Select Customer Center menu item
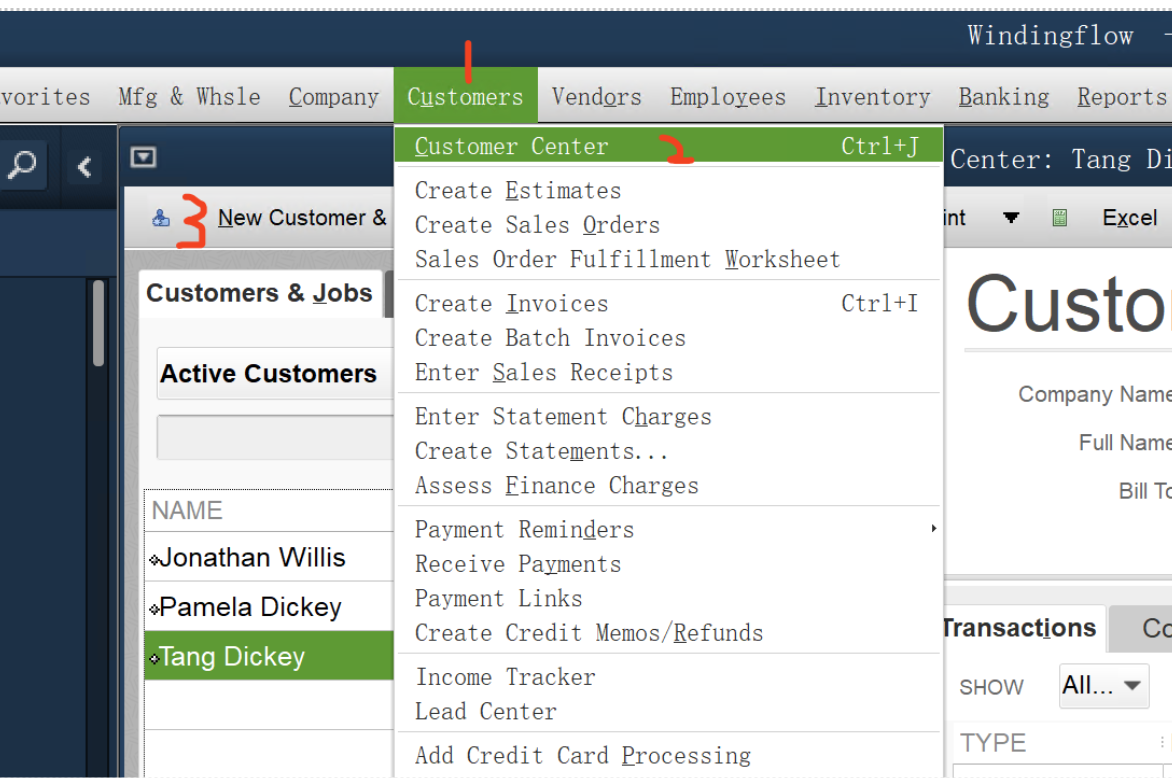Image resolution: width=1172 pixels, height=778 pixels. [668, 146]
